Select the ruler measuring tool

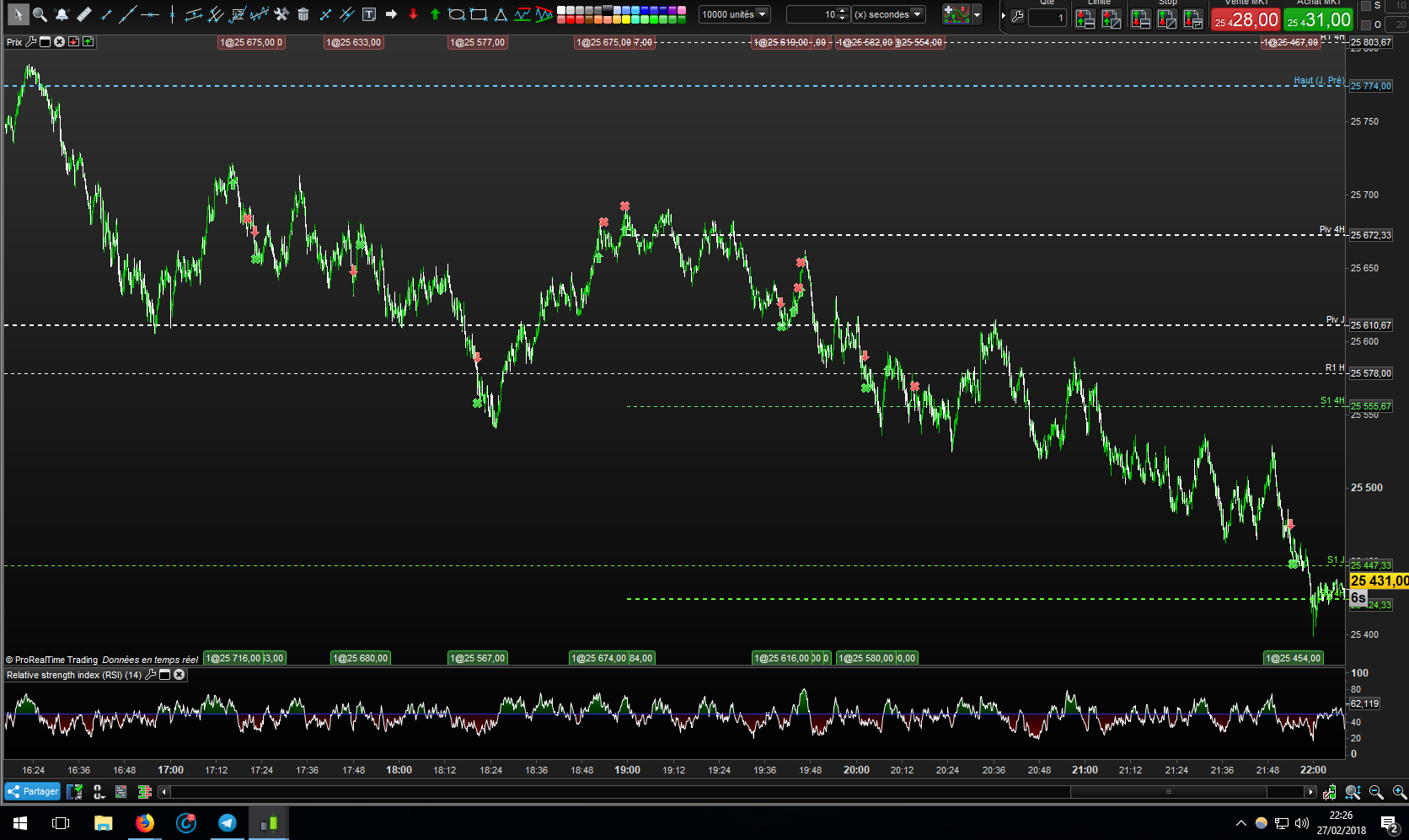click(83, 14)
